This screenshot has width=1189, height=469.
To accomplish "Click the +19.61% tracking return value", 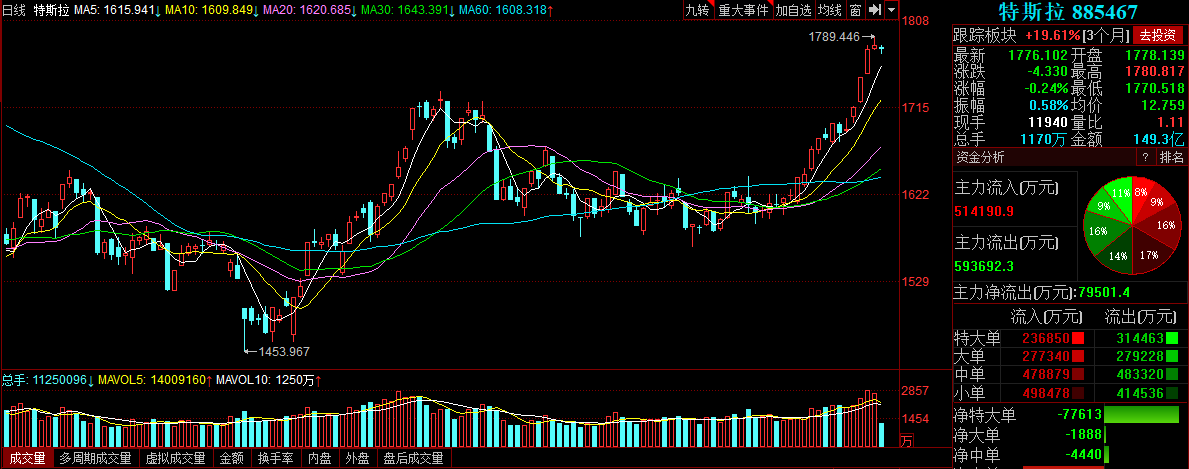I will [1051, 35].
